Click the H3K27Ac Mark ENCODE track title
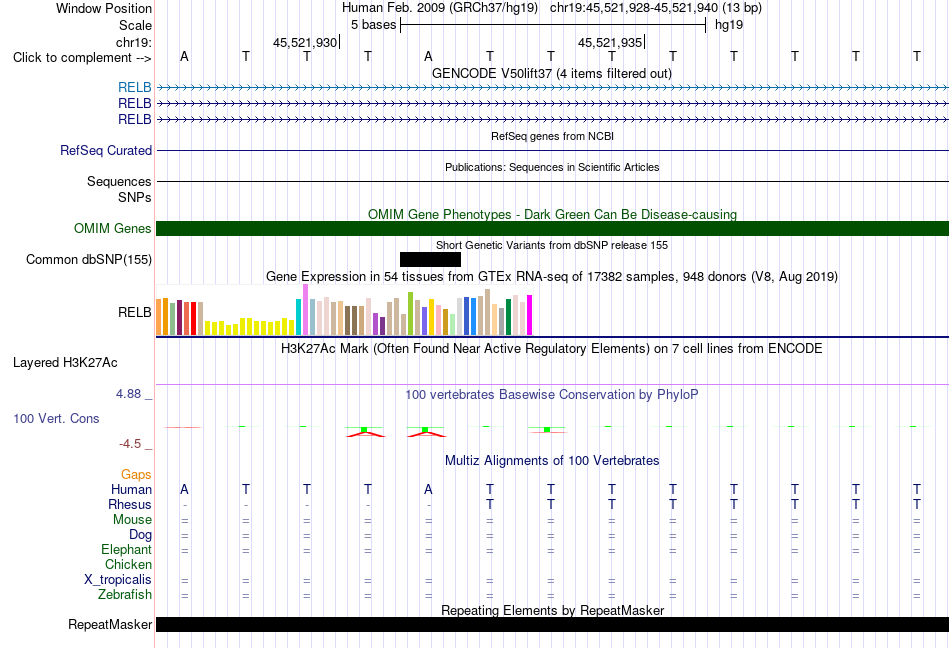Viewport: 950px width, 648px height. (x=552, y=349)
